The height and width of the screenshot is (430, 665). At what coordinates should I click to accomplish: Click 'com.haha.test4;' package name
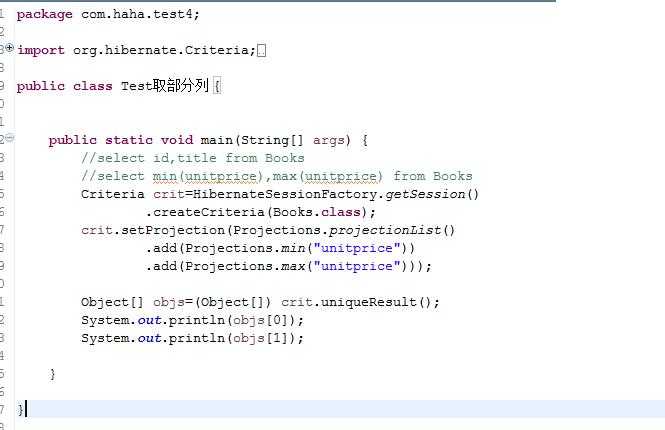140,14
